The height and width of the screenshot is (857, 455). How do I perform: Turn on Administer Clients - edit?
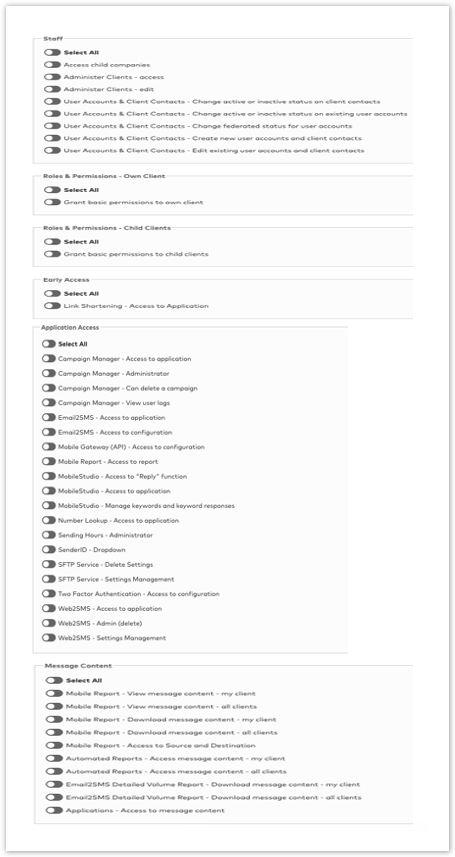pos(52,89)
